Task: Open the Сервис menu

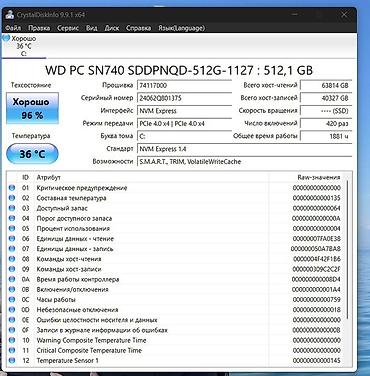Action: 68,28
